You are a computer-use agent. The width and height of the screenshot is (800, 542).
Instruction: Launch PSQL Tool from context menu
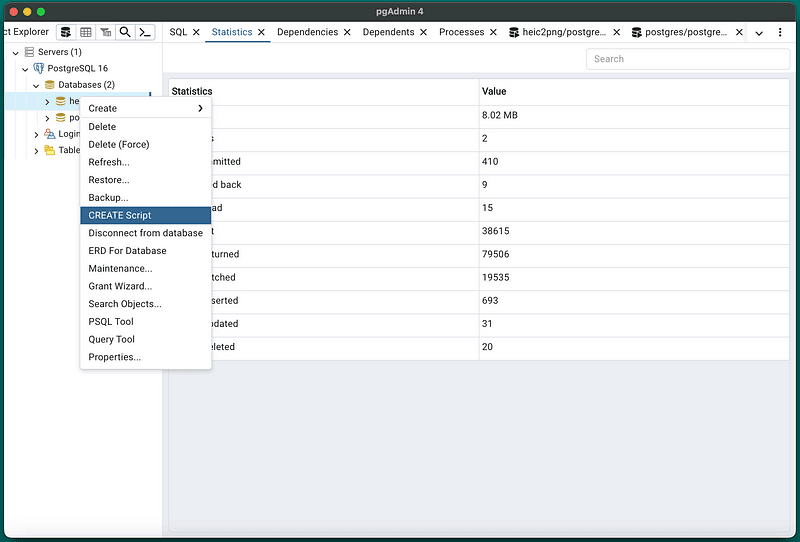tap(145, 322)
